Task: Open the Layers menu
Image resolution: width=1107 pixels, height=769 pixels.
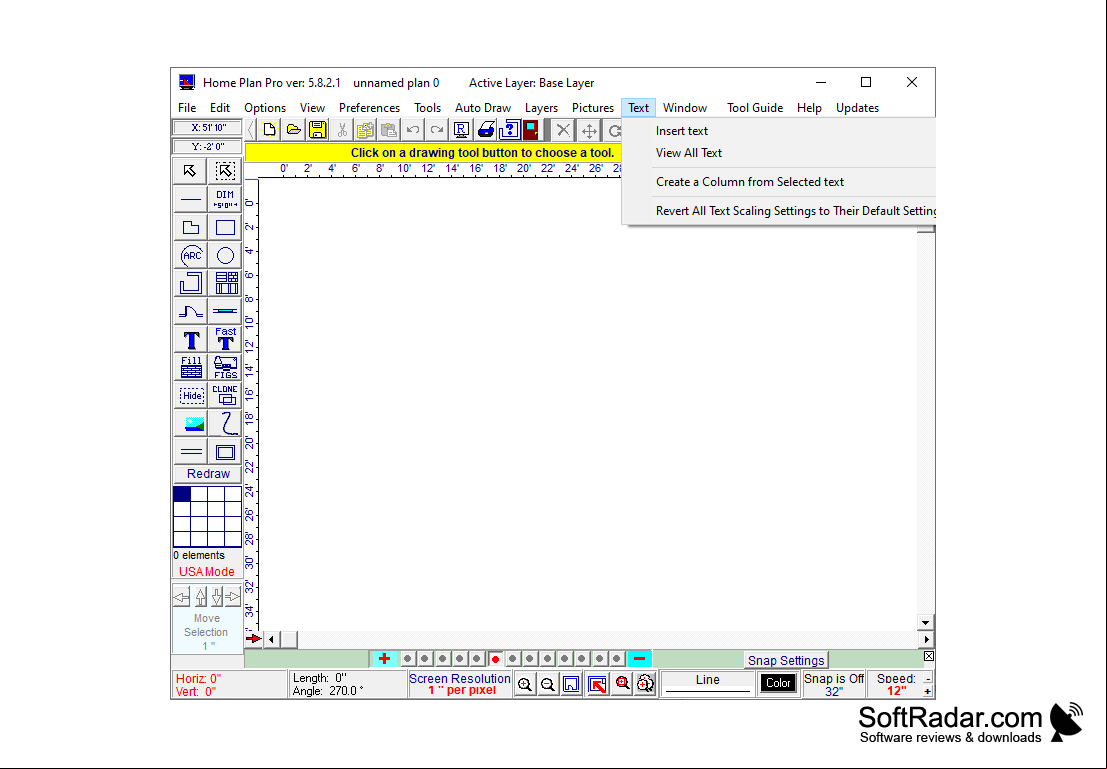Action: click(x=541, y=108)
